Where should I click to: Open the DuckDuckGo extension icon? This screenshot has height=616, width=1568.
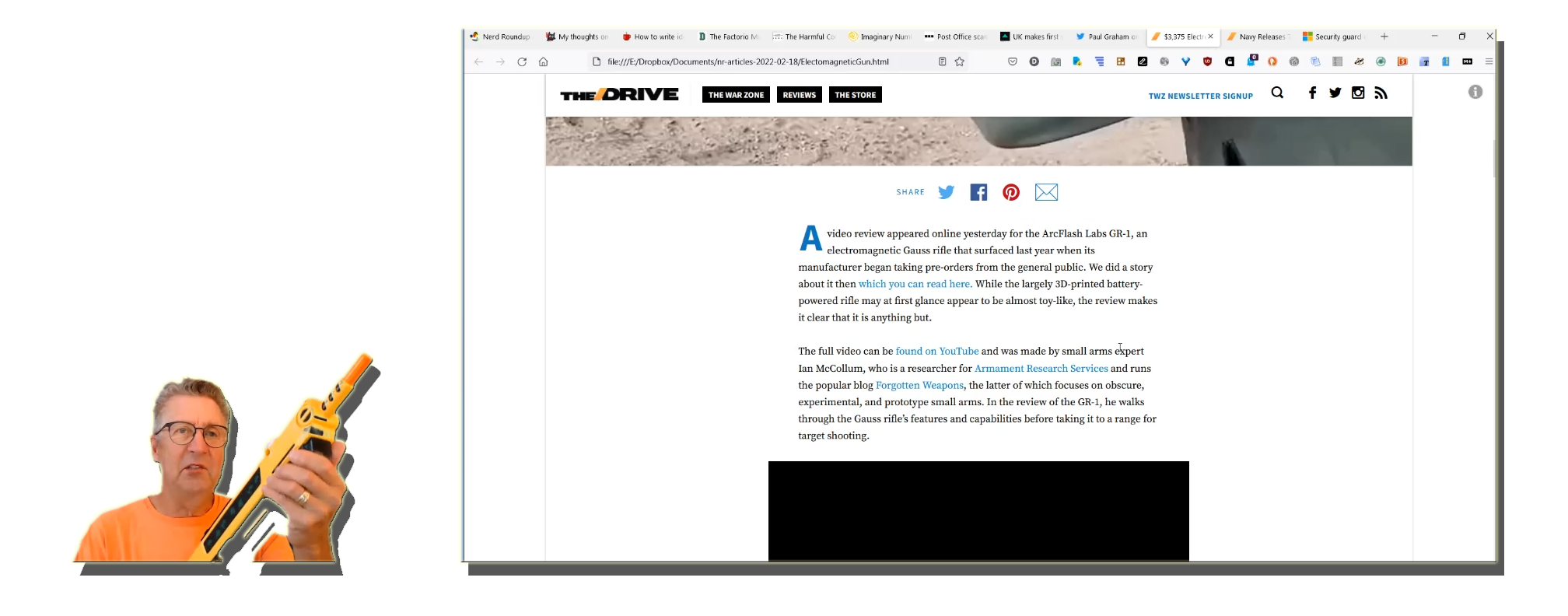point(1272,61)
